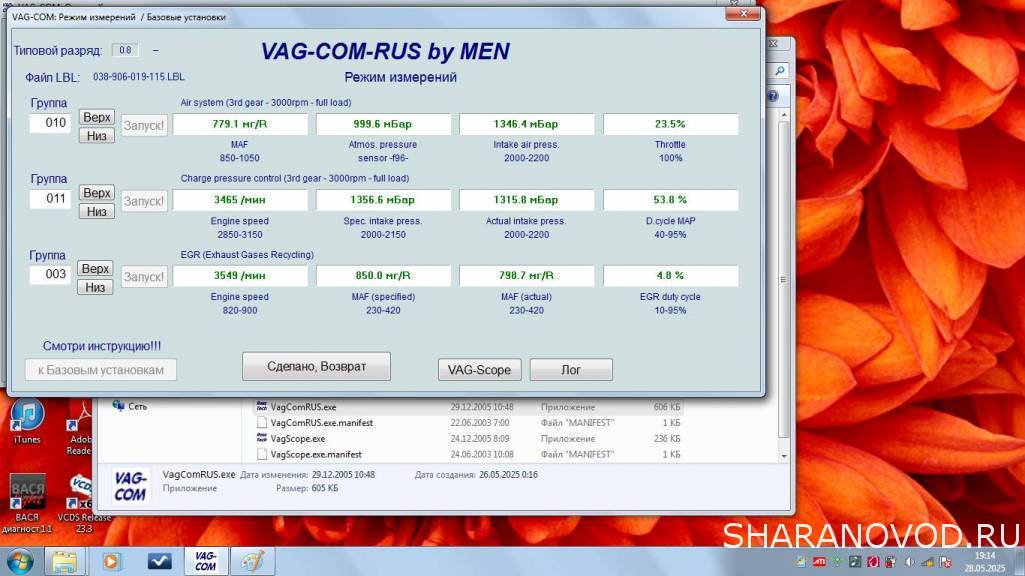
Task: Launch Windows Media Player from taskbar
Action: pos(112,561)
